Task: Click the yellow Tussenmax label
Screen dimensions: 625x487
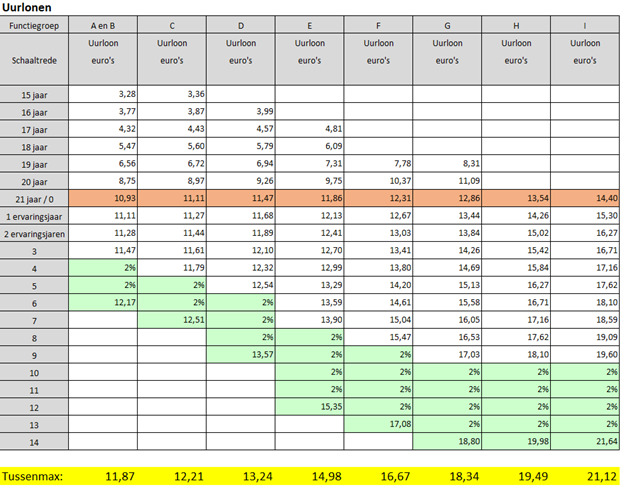Action: point(35,474)
